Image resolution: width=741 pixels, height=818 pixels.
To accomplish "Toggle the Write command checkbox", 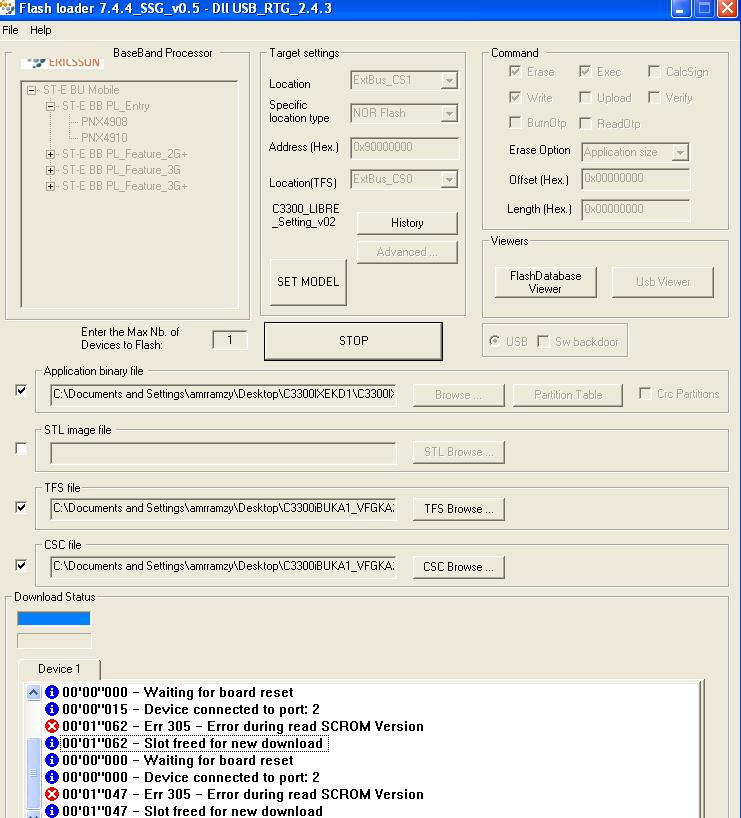I will (x=515, y=97).
